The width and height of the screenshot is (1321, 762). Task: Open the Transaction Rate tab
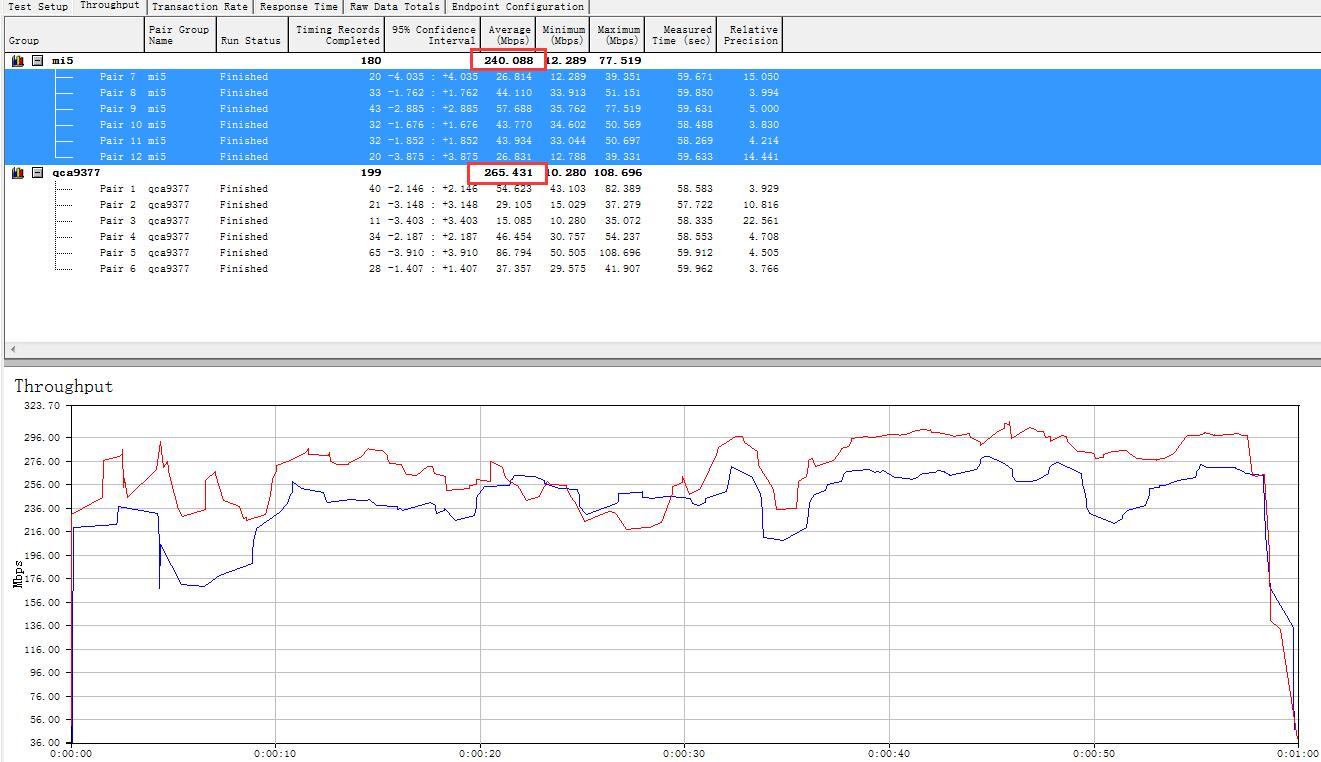(200, 7)
